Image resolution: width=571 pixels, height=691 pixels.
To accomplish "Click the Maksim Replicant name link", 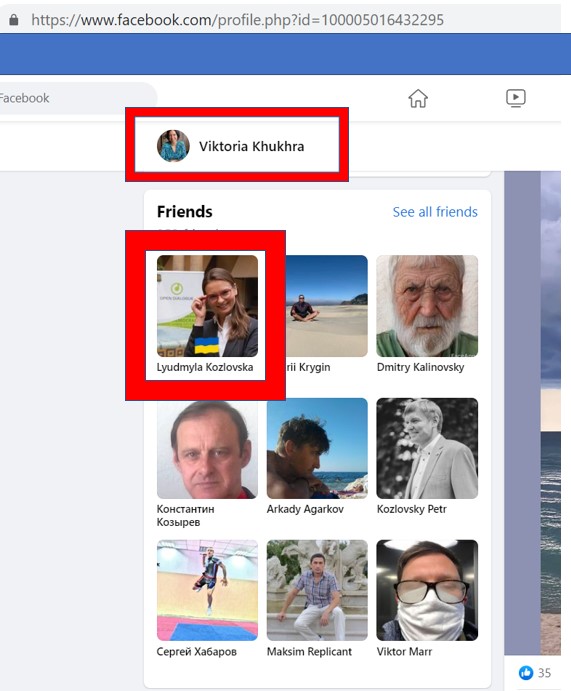I will [309, 651].
